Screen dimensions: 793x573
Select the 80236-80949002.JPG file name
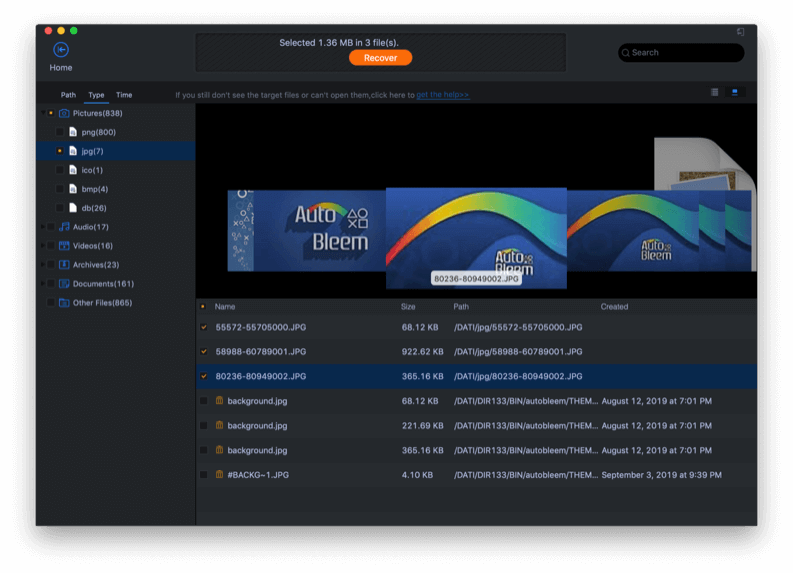[260, 376]
